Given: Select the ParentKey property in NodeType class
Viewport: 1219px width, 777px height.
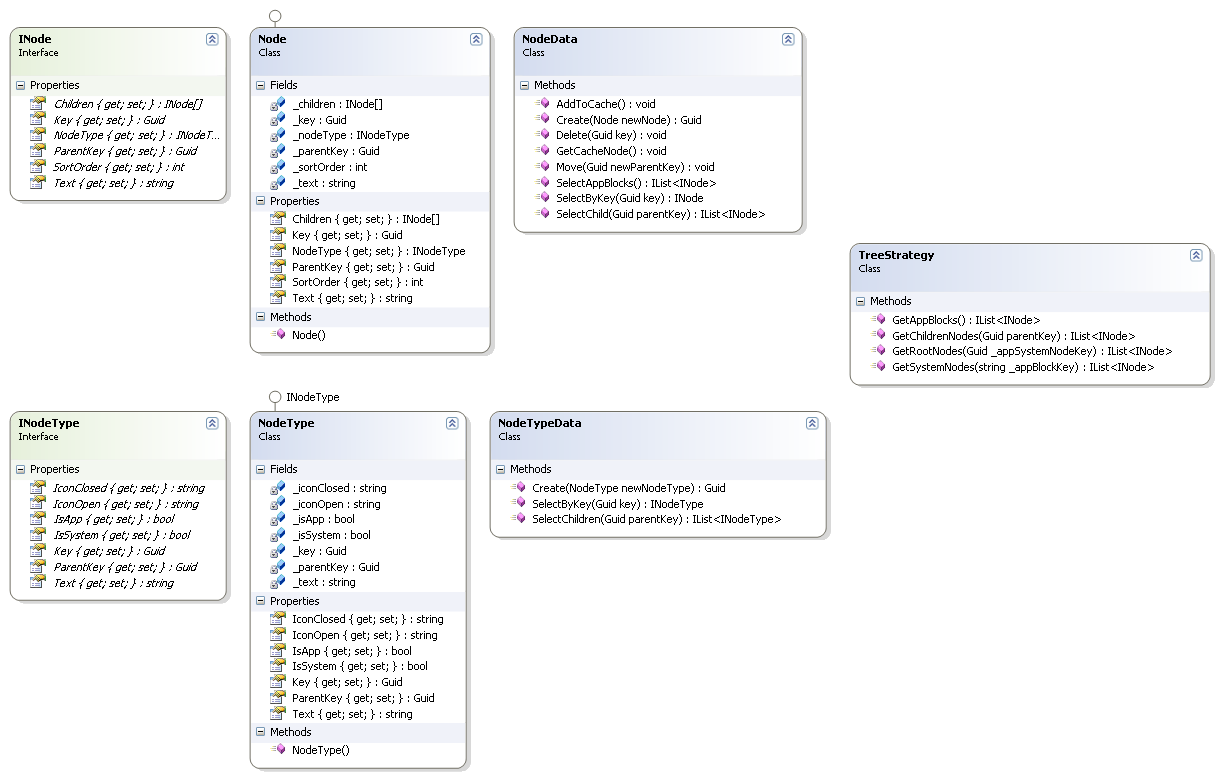Looking at the screenshot, I should [x=363, y=698].
